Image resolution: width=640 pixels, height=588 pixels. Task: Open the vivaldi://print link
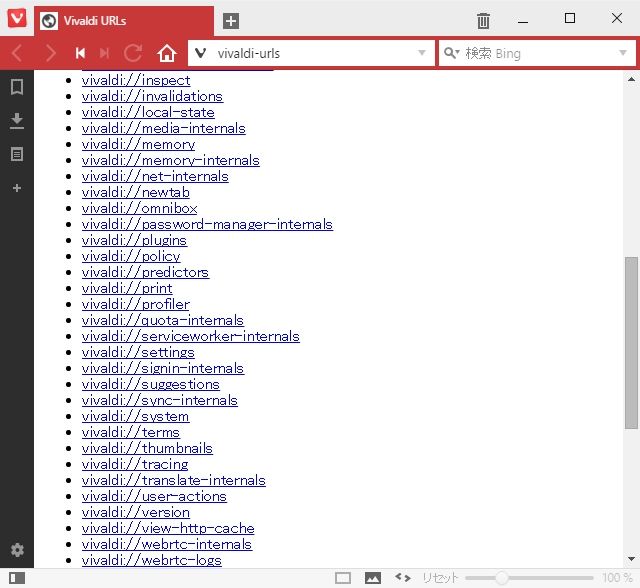[x=127, y=288]
